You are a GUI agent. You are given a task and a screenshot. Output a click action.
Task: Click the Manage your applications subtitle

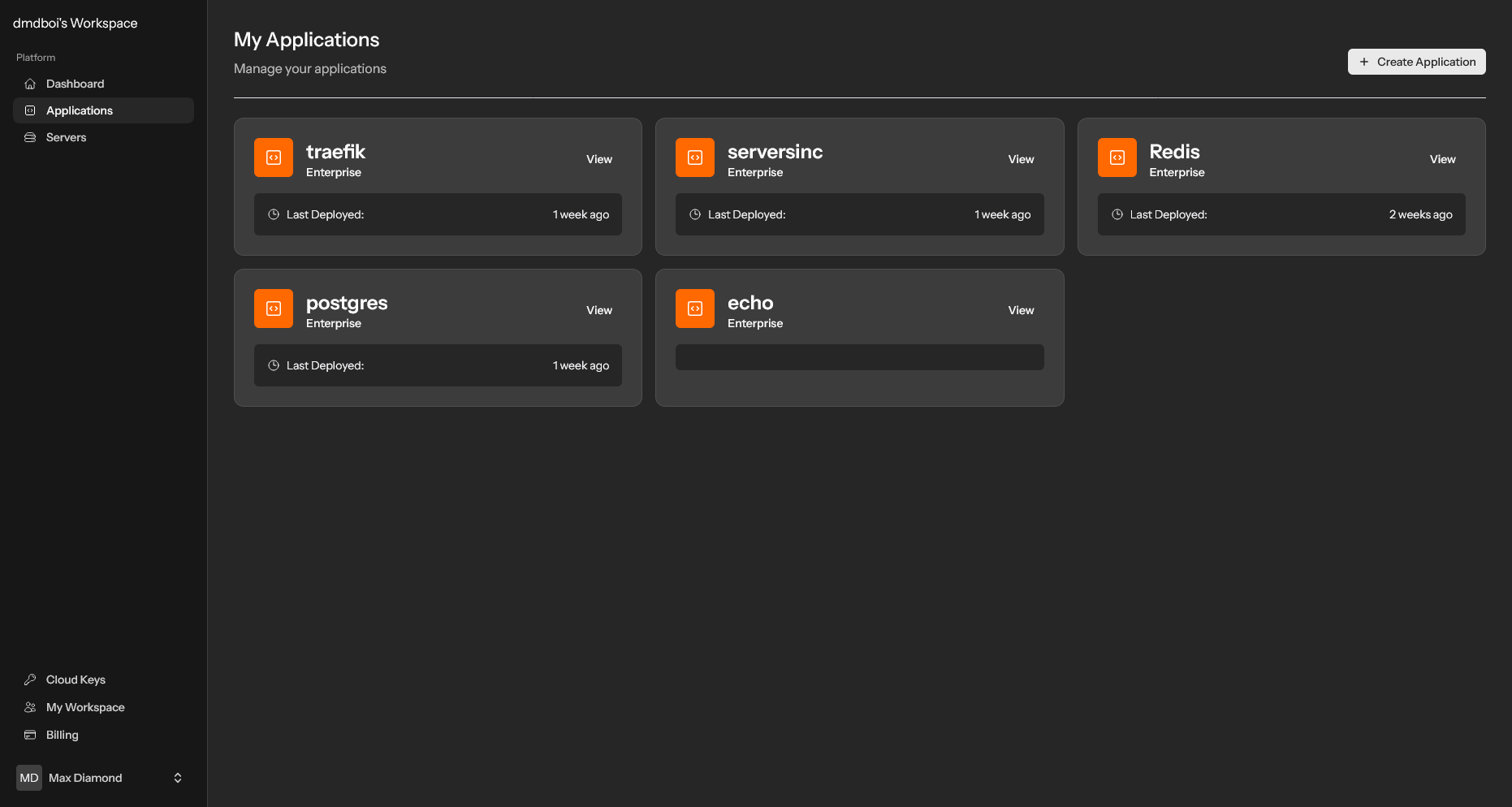pos(310,69)
